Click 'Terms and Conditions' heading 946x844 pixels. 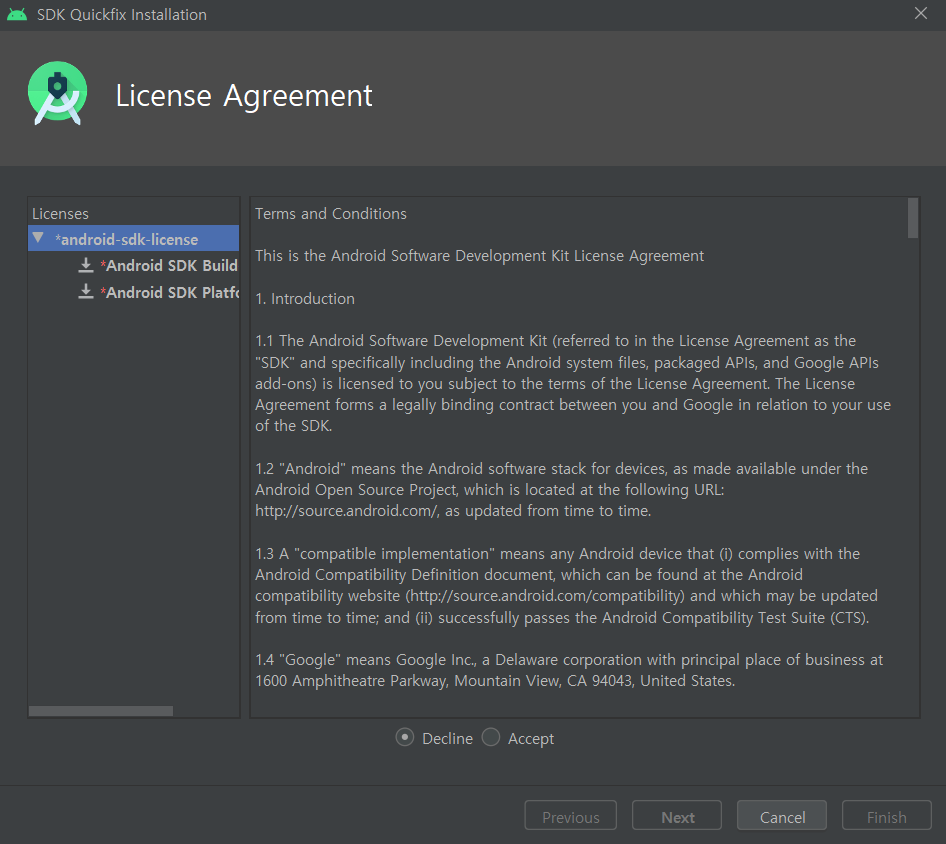point(331,214)
